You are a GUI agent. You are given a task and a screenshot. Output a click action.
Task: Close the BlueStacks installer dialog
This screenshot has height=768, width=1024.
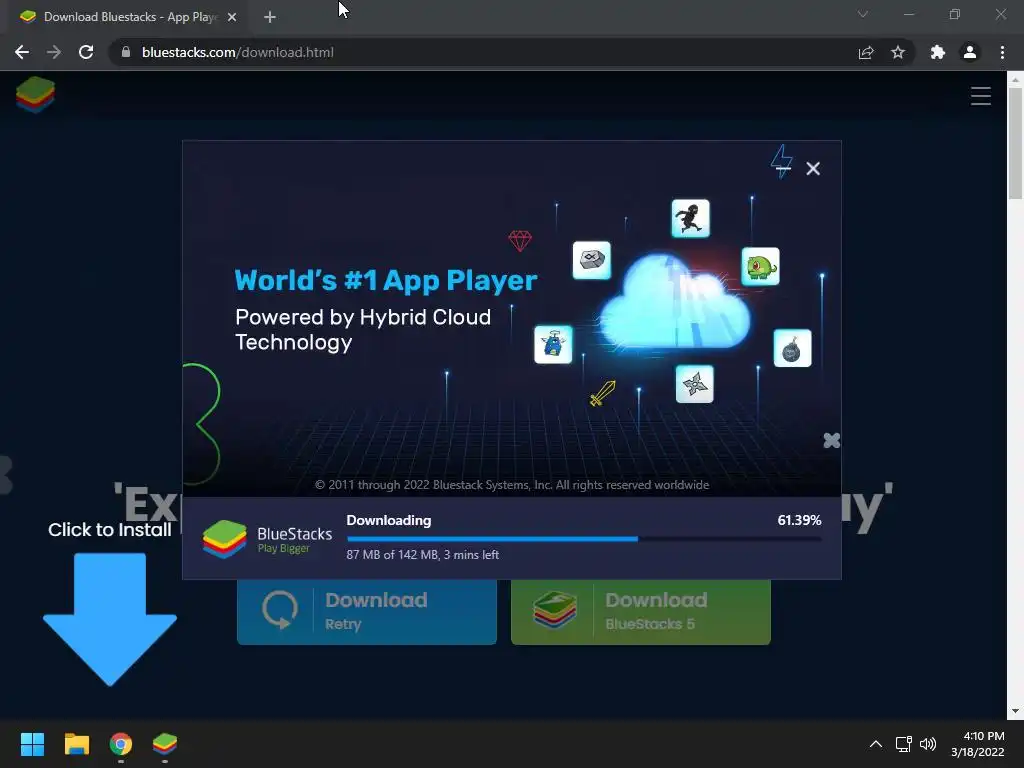coord(813,168)
